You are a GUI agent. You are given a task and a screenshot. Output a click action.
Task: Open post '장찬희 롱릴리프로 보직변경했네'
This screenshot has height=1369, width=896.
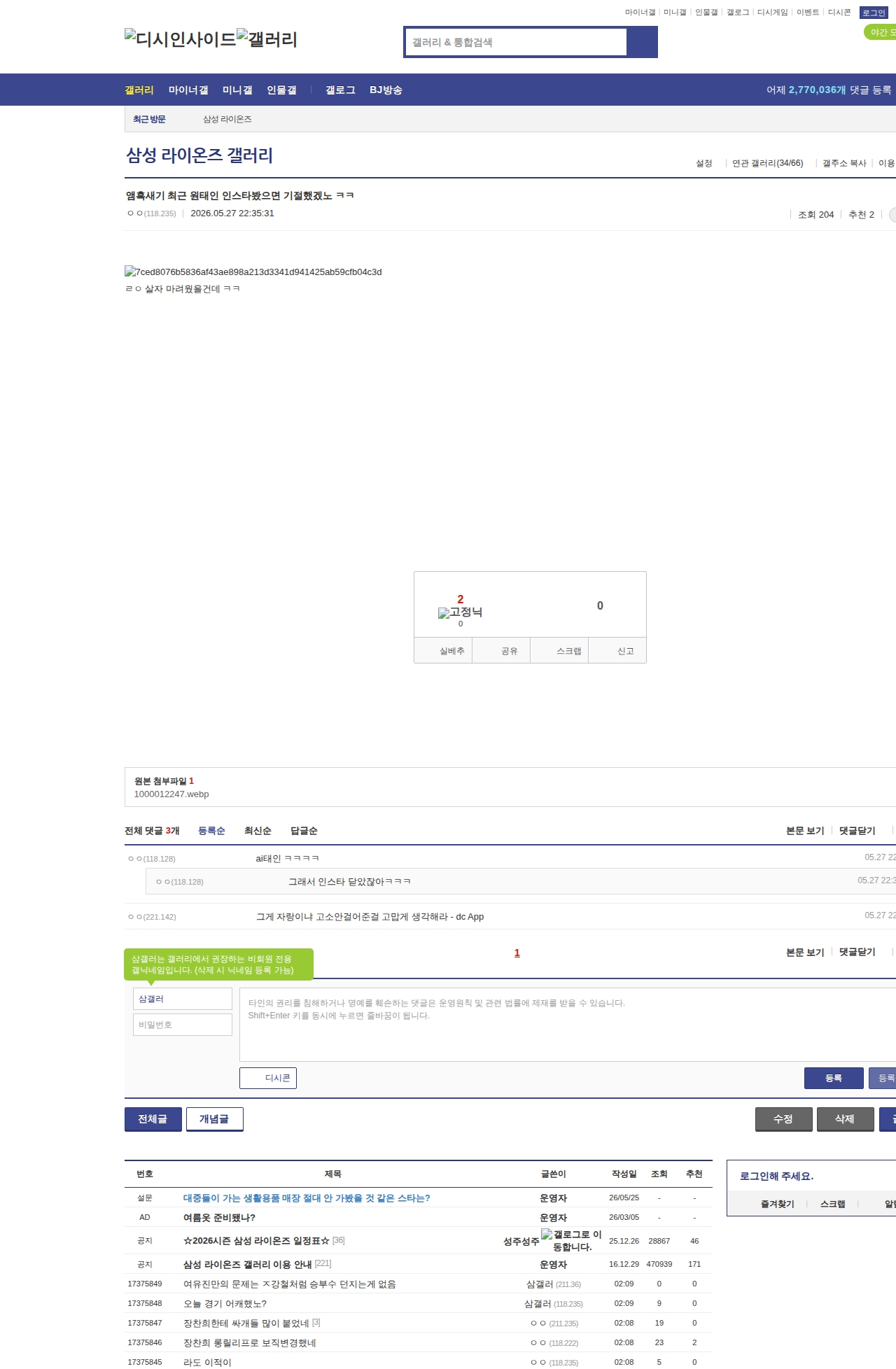(x=250, y=1343)
